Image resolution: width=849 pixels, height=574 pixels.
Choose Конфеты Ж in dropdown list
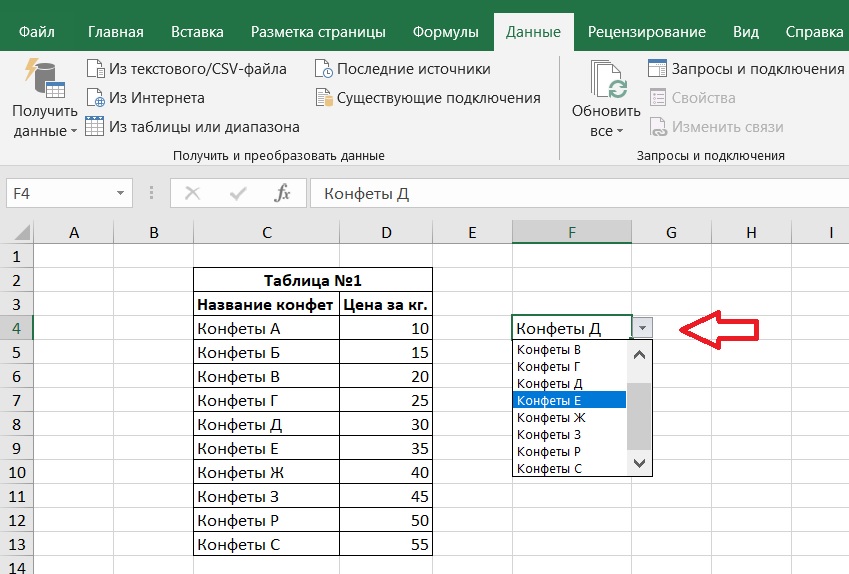coord(569,418)
